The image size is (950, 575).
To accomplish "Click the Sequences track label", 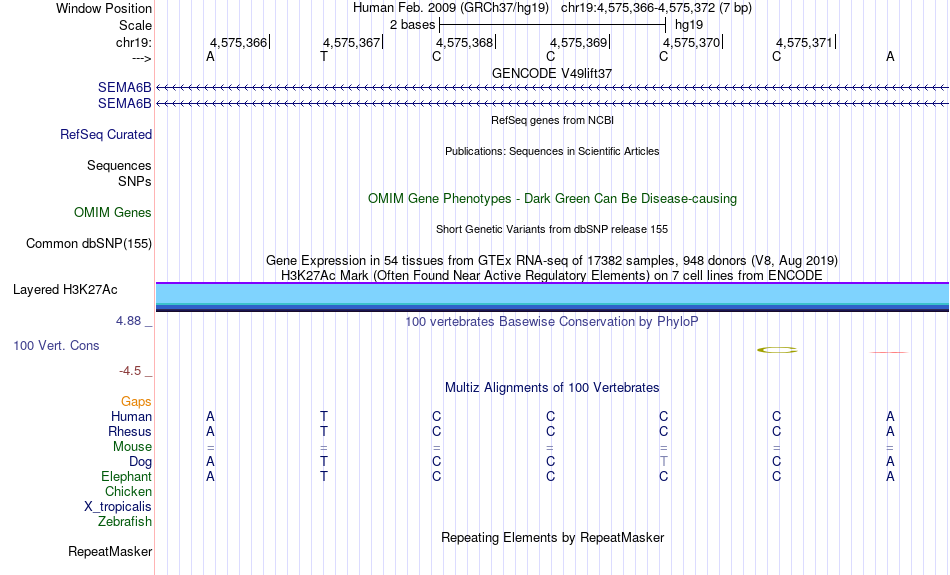I will 119,165.
